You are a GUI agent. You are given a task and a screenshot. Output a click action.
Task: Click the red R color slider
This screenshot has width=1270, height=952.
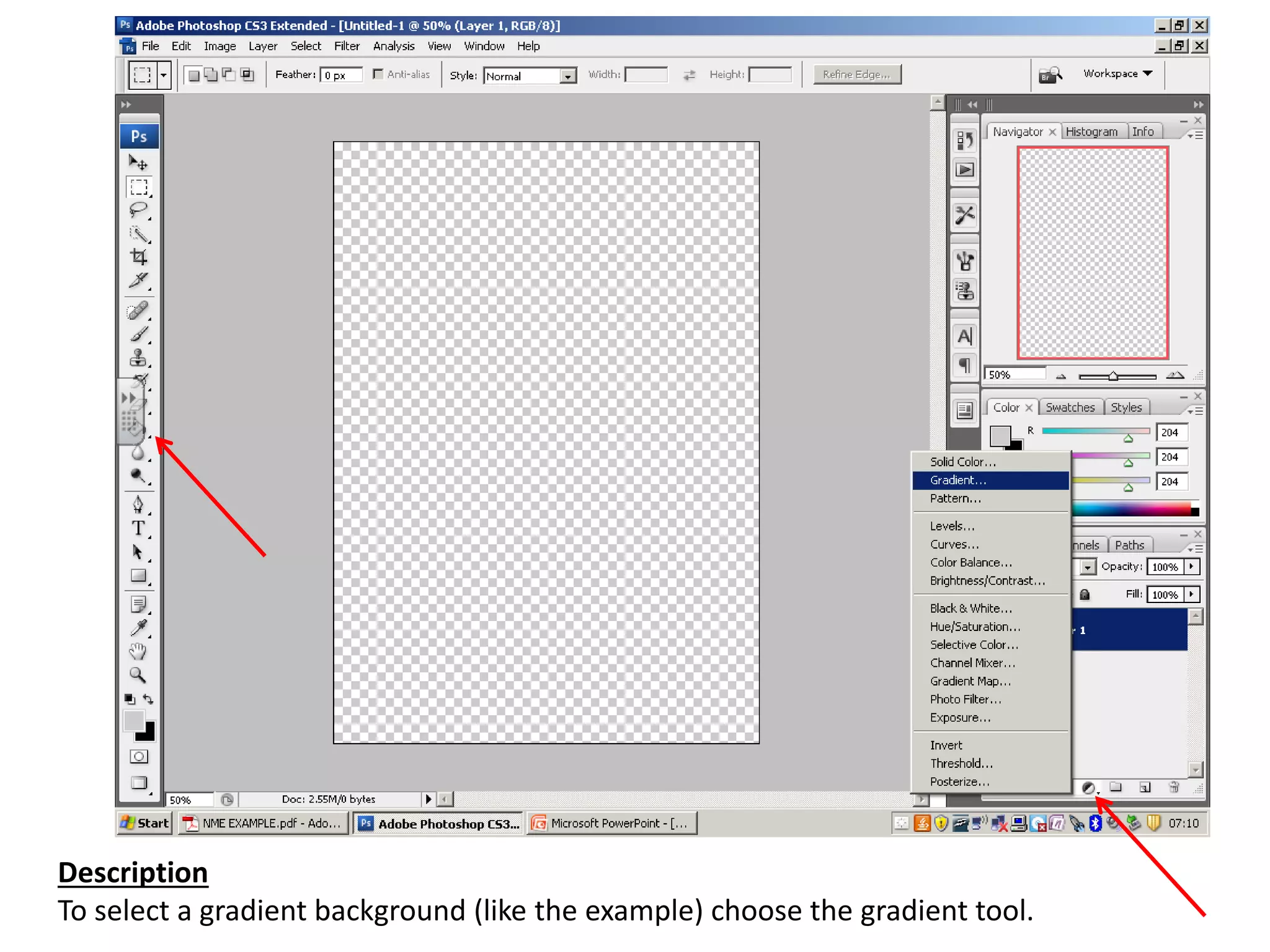click(x=1096, y=431)
